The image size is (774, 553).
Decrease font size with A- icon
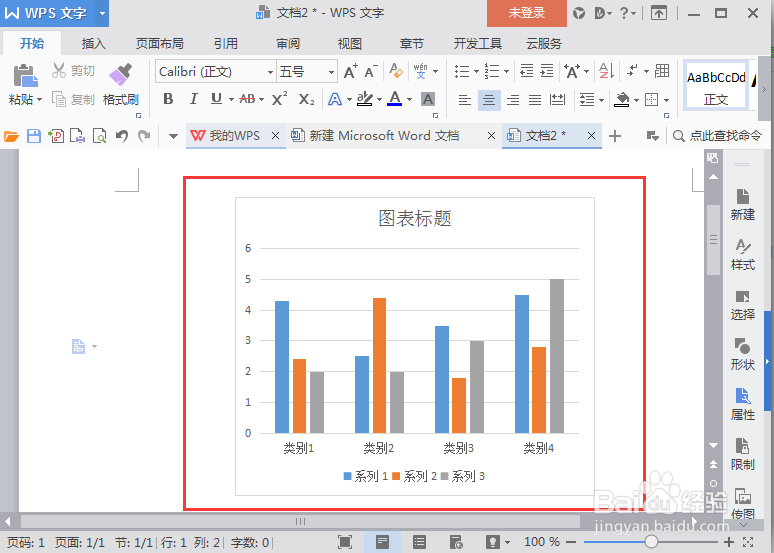pyautogui.click(x=371, y=72)
